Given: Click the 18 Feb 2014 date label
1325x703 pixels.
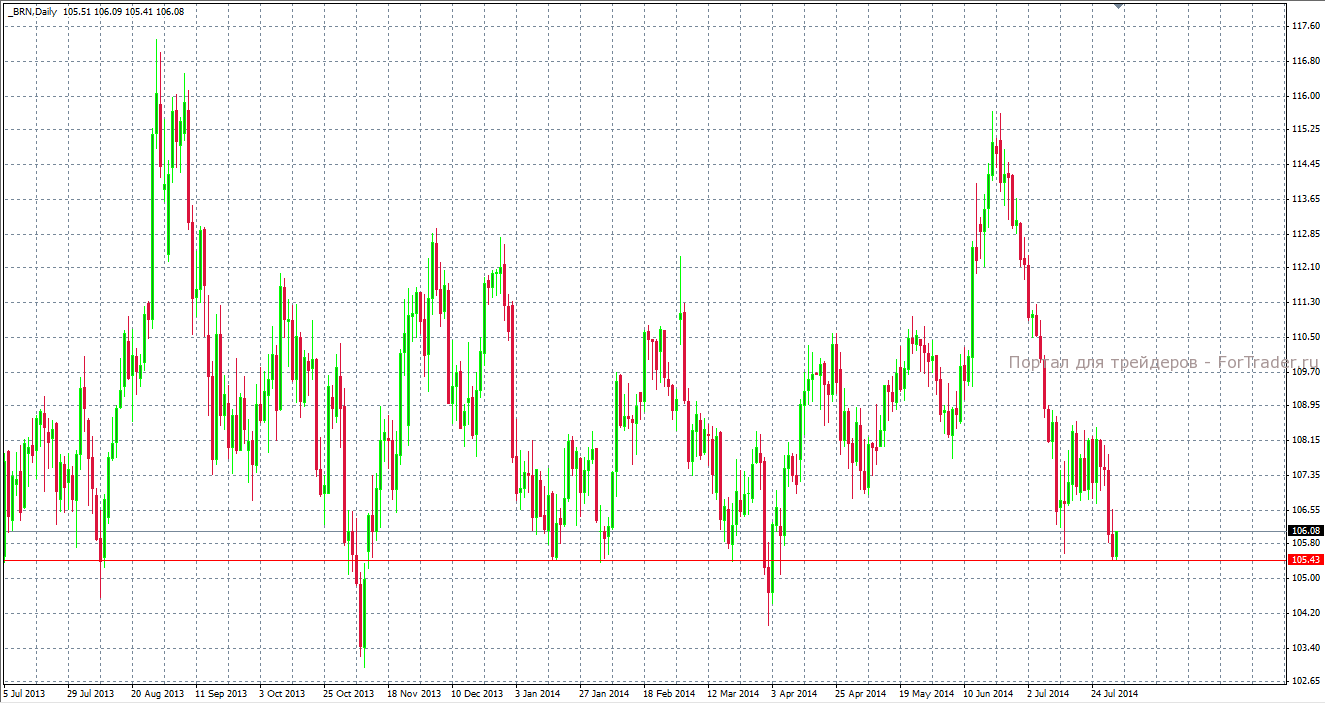Looking at the screenshot, I should [669, 693].
